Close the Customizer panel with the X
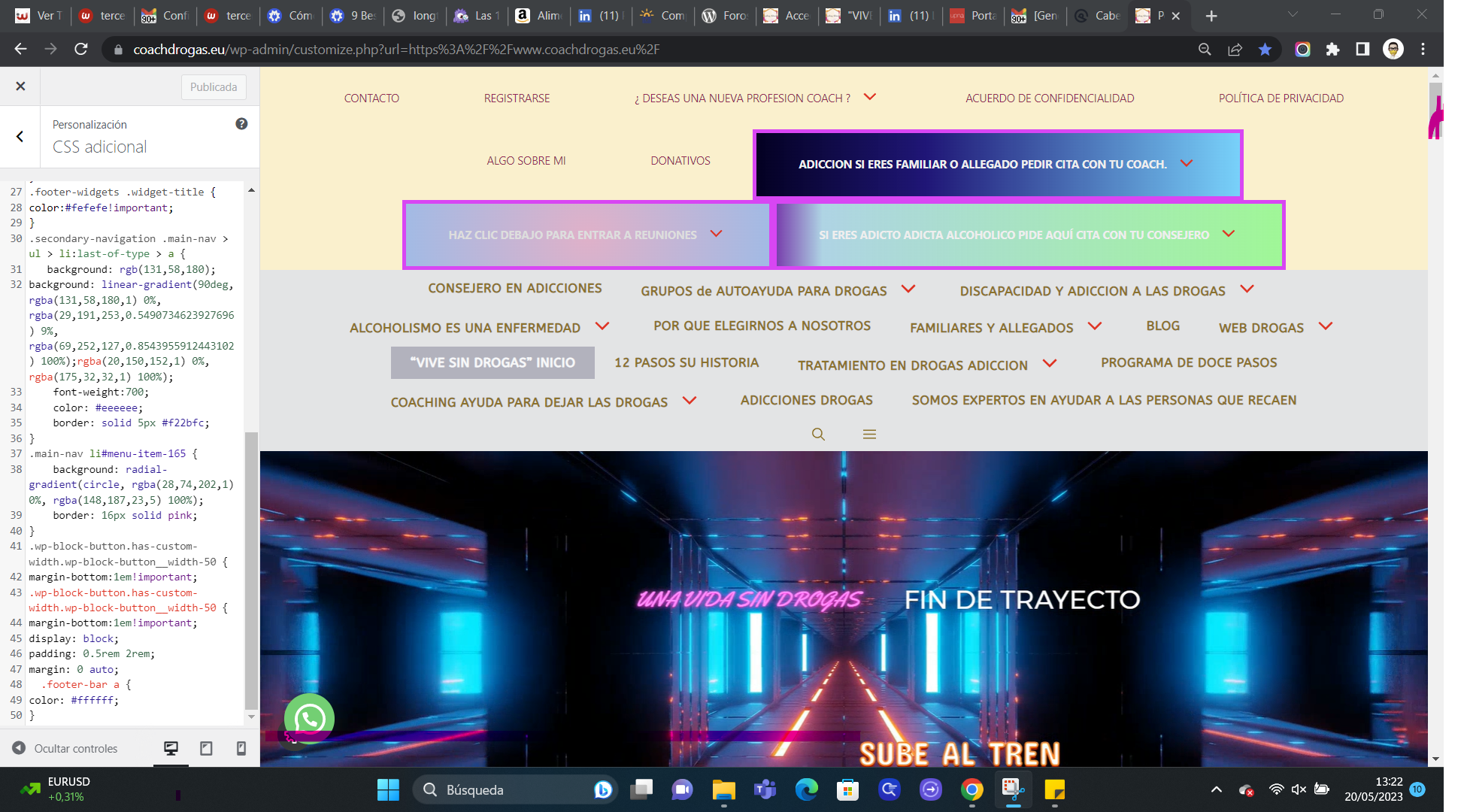The width and height of the screenshot is (1467, 812). click(x=20, y=86)
